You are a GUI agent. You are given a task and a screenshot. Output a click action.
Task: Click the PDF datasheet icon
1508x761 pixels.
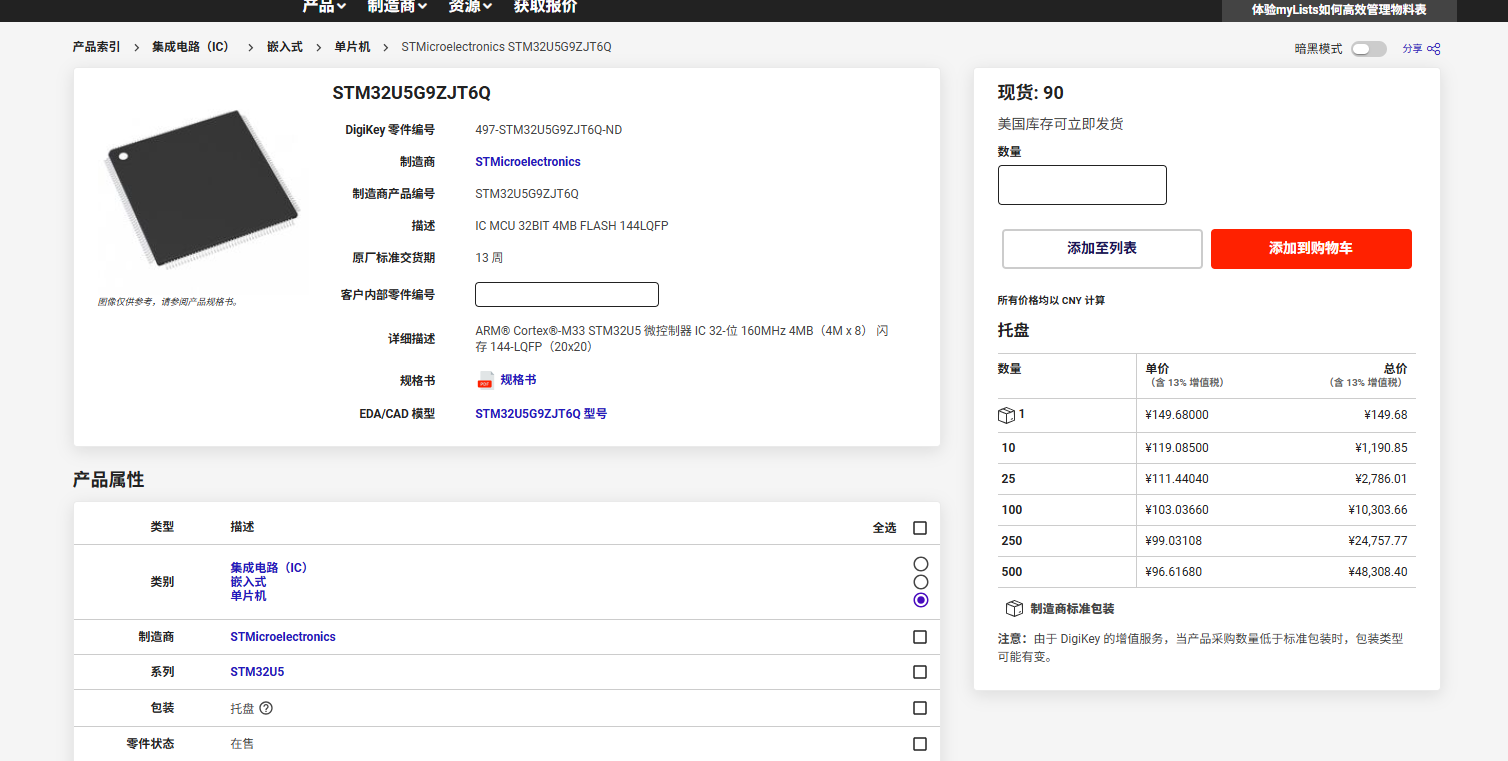pos(485,380)
